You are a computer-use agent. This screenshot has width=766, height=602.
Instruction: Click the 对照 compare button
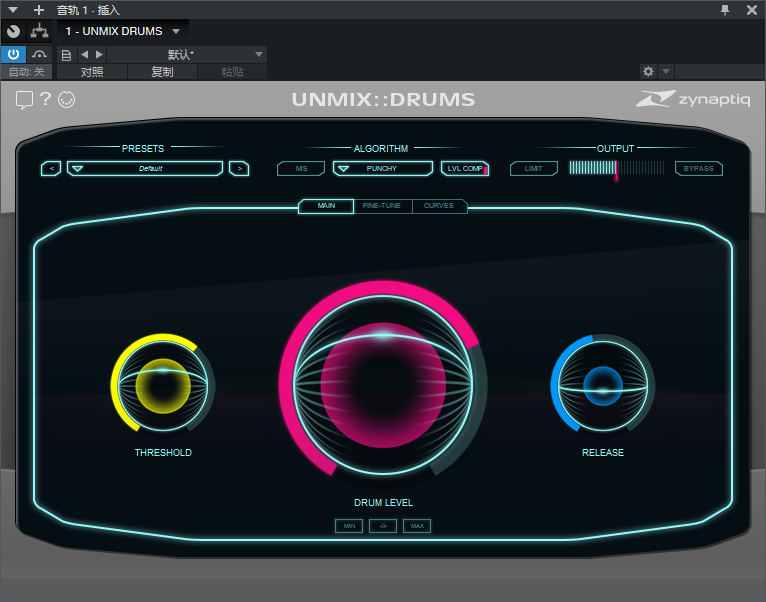tap(92, 72)
